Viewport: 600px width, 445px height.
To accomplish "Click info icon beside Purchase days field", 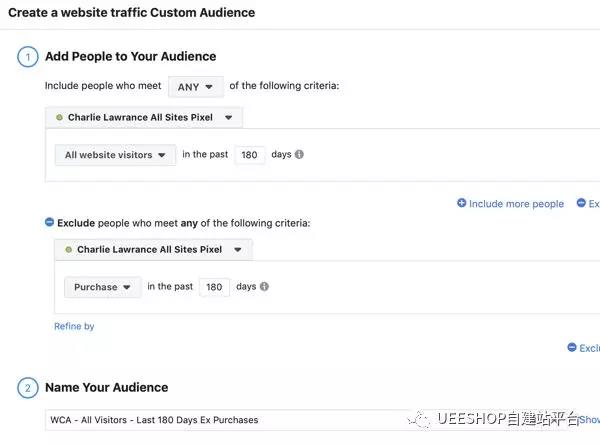I will tap(265, 287).
